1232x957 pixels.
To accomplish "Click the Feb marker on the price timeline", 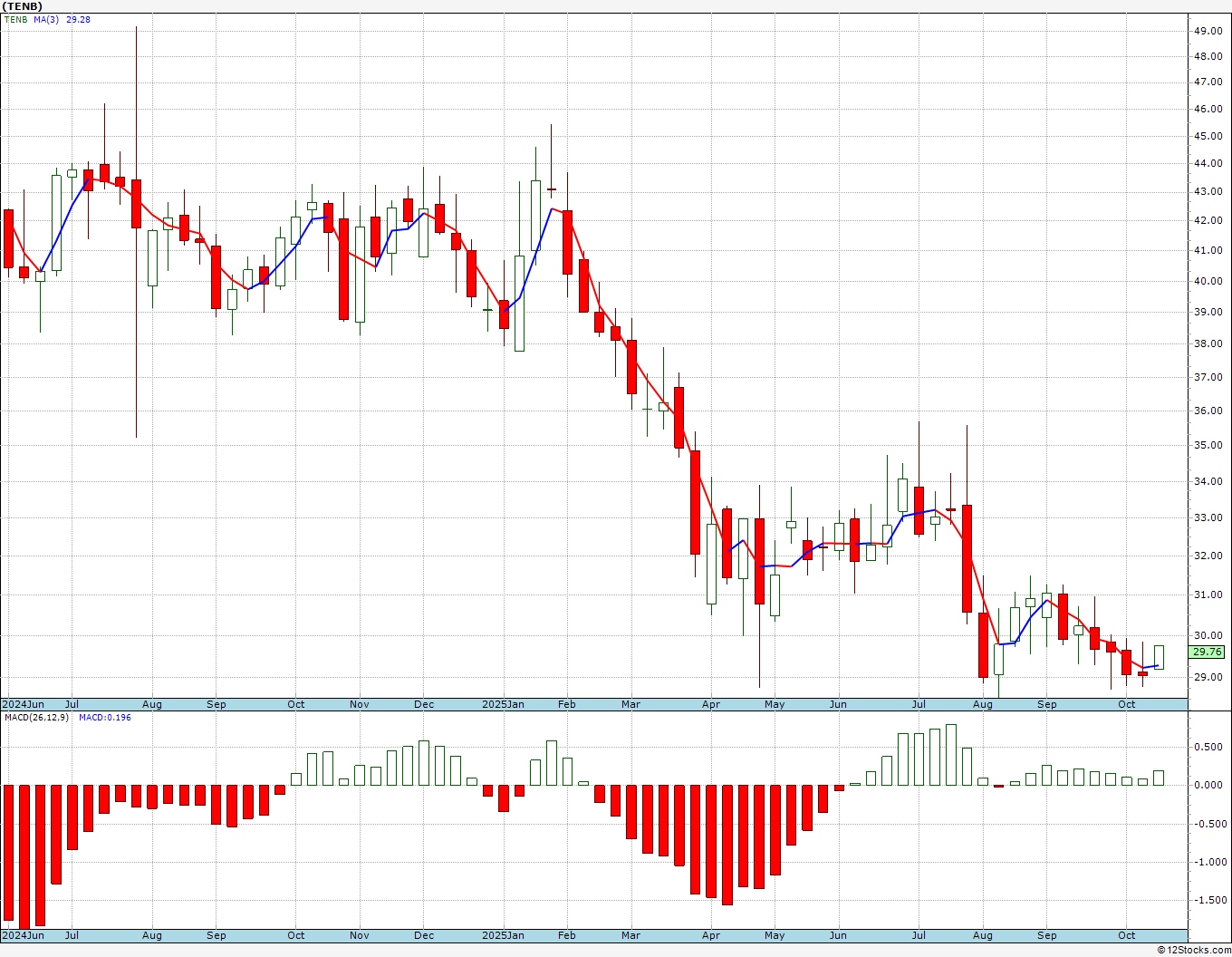I will 567,704.
